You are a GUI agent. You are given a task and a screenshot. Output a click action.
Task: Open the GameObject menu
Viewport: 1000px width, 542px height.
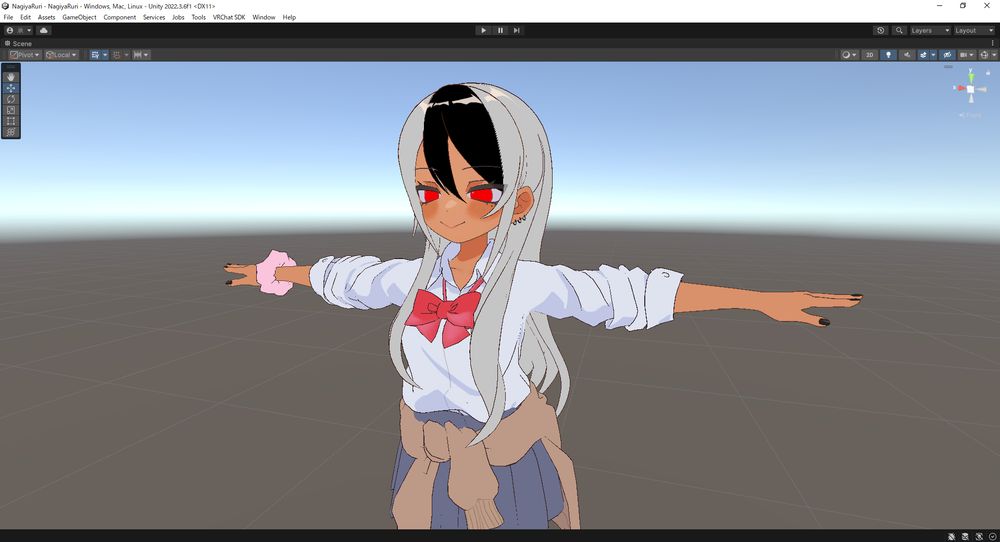coord(79,17)
